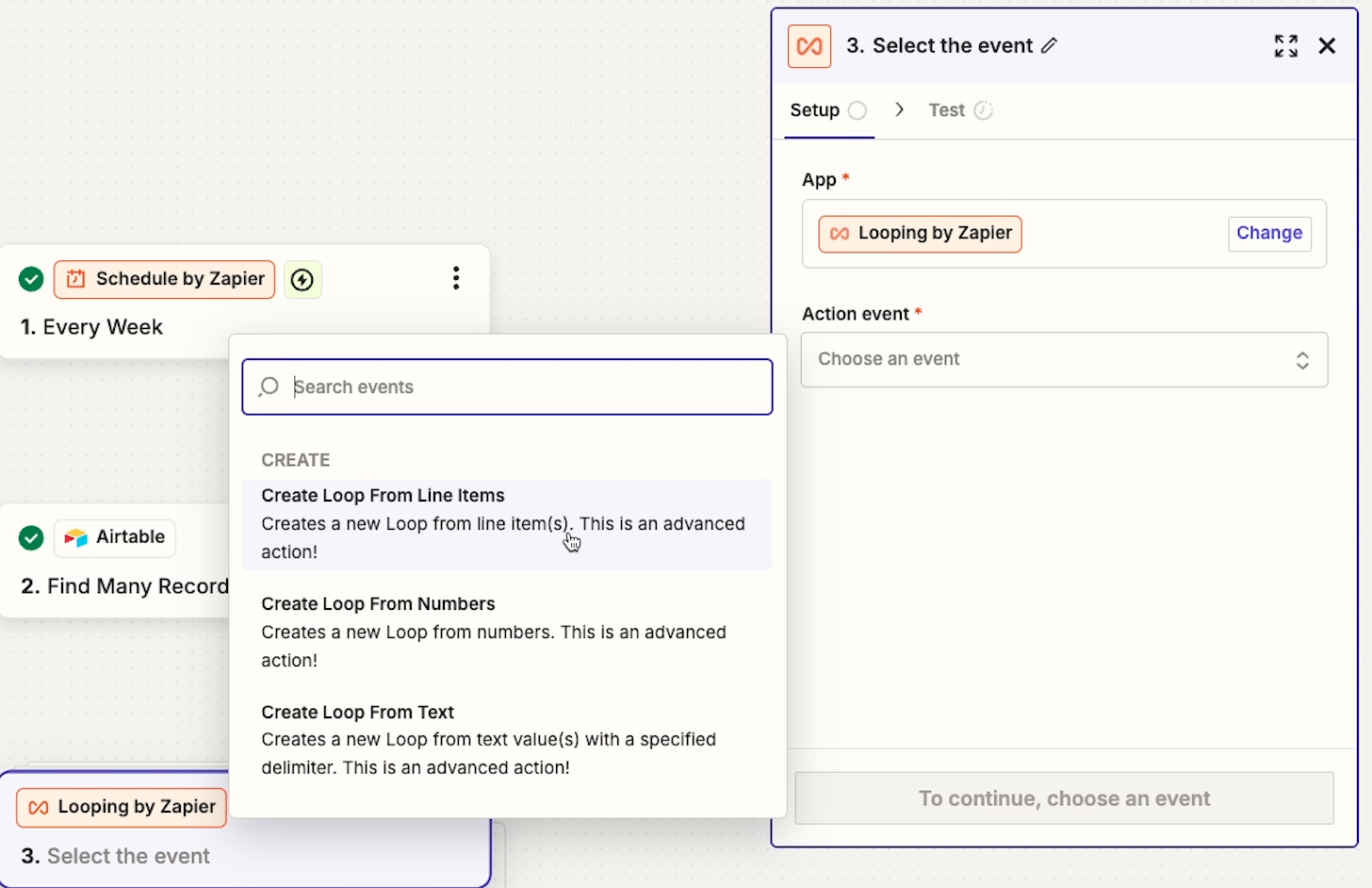This screenshot has width=1372, height=888.
Task: Click the App field label
Action: (x=819, y=179)
